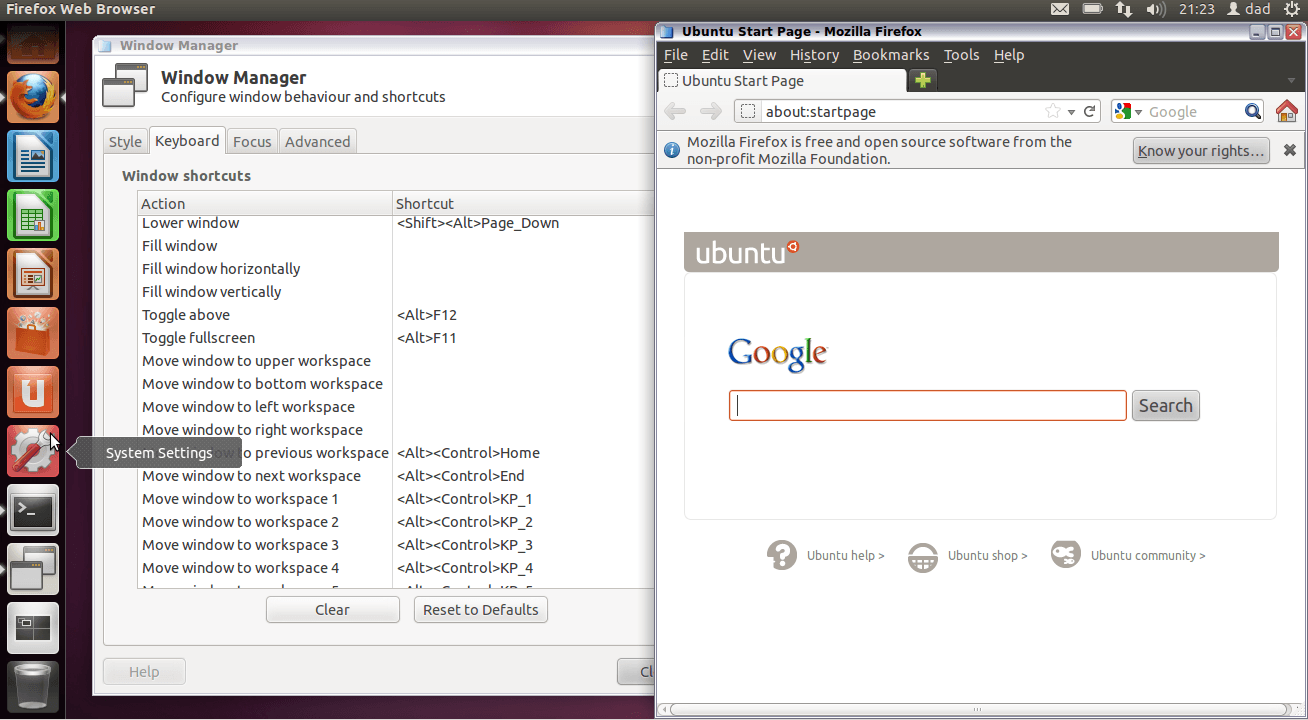Image resolution: width=1308 pixels, height=720 pixels.
Task: Click the Know your rights button
Action: [x=1201, y=151]
